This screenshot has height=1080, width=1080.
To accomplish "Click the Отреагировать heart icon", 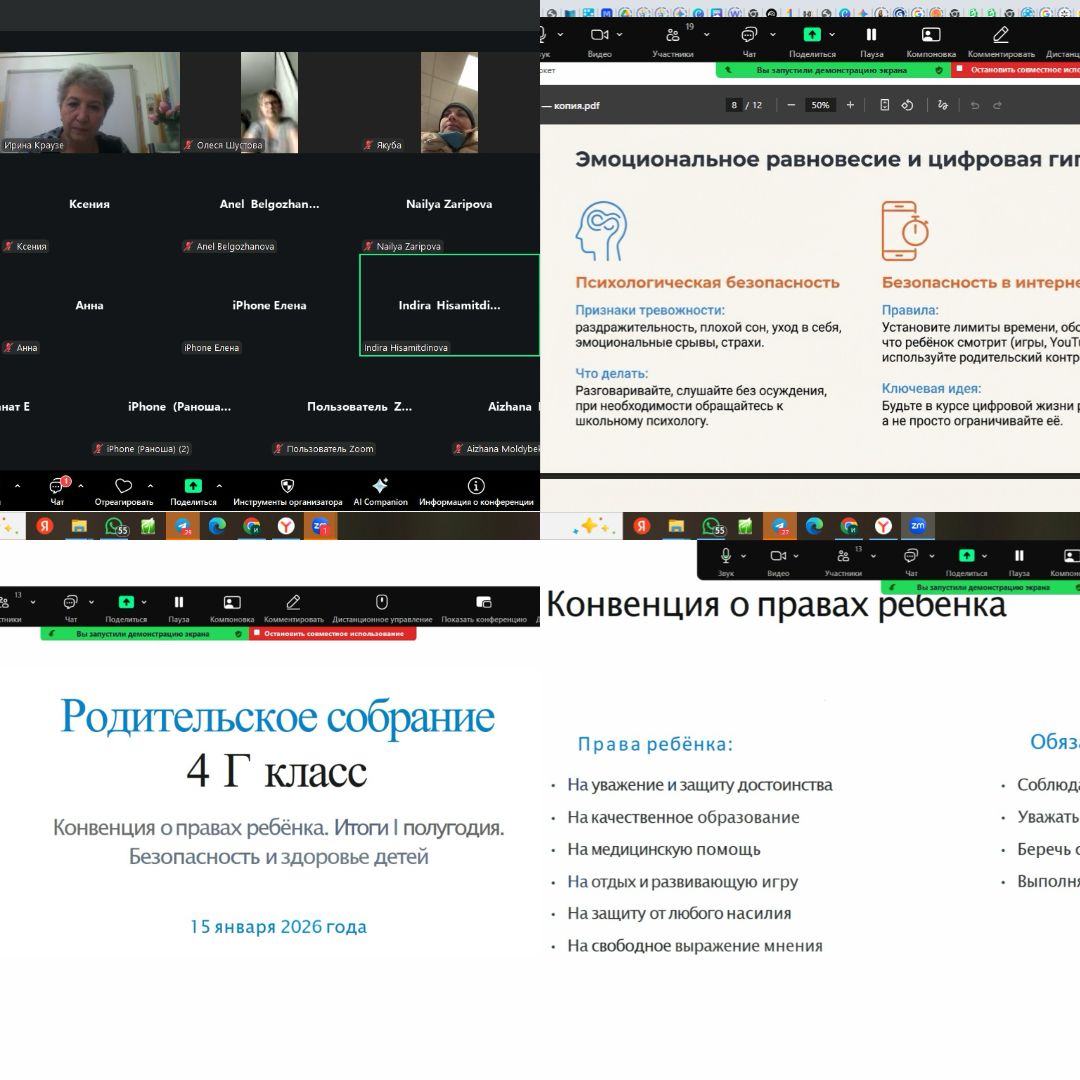I will 124,486.
